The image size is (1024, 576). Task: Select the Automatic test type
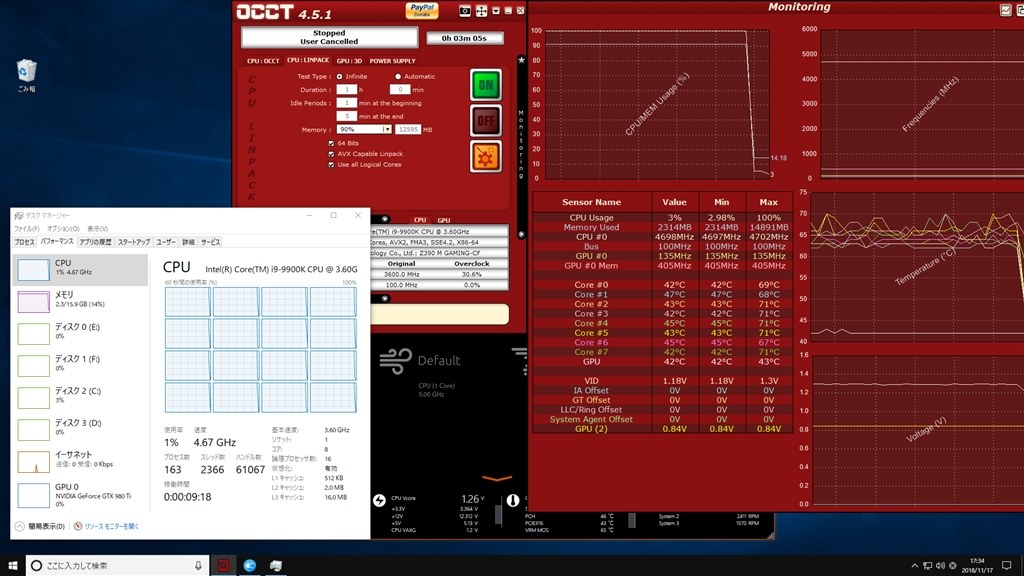[398, 76]
